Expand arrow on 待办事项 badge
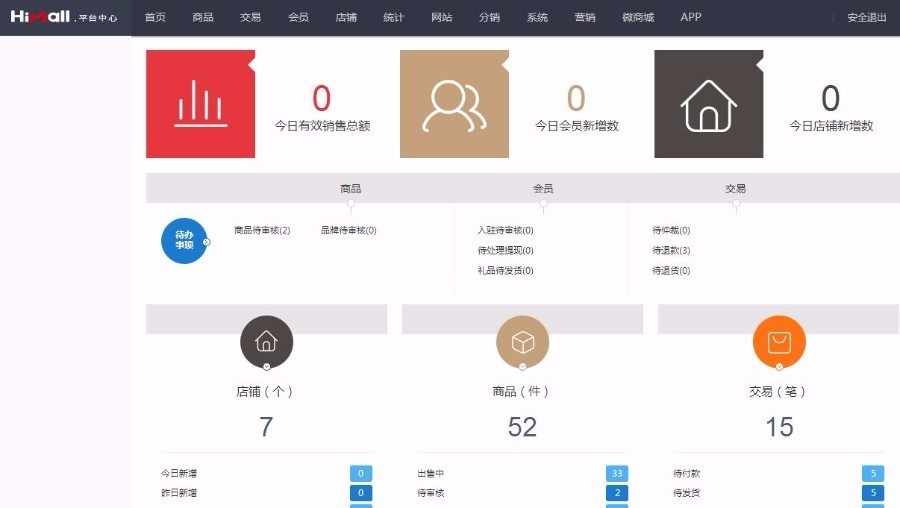The image size is (900, 508). tap(207, 242)
